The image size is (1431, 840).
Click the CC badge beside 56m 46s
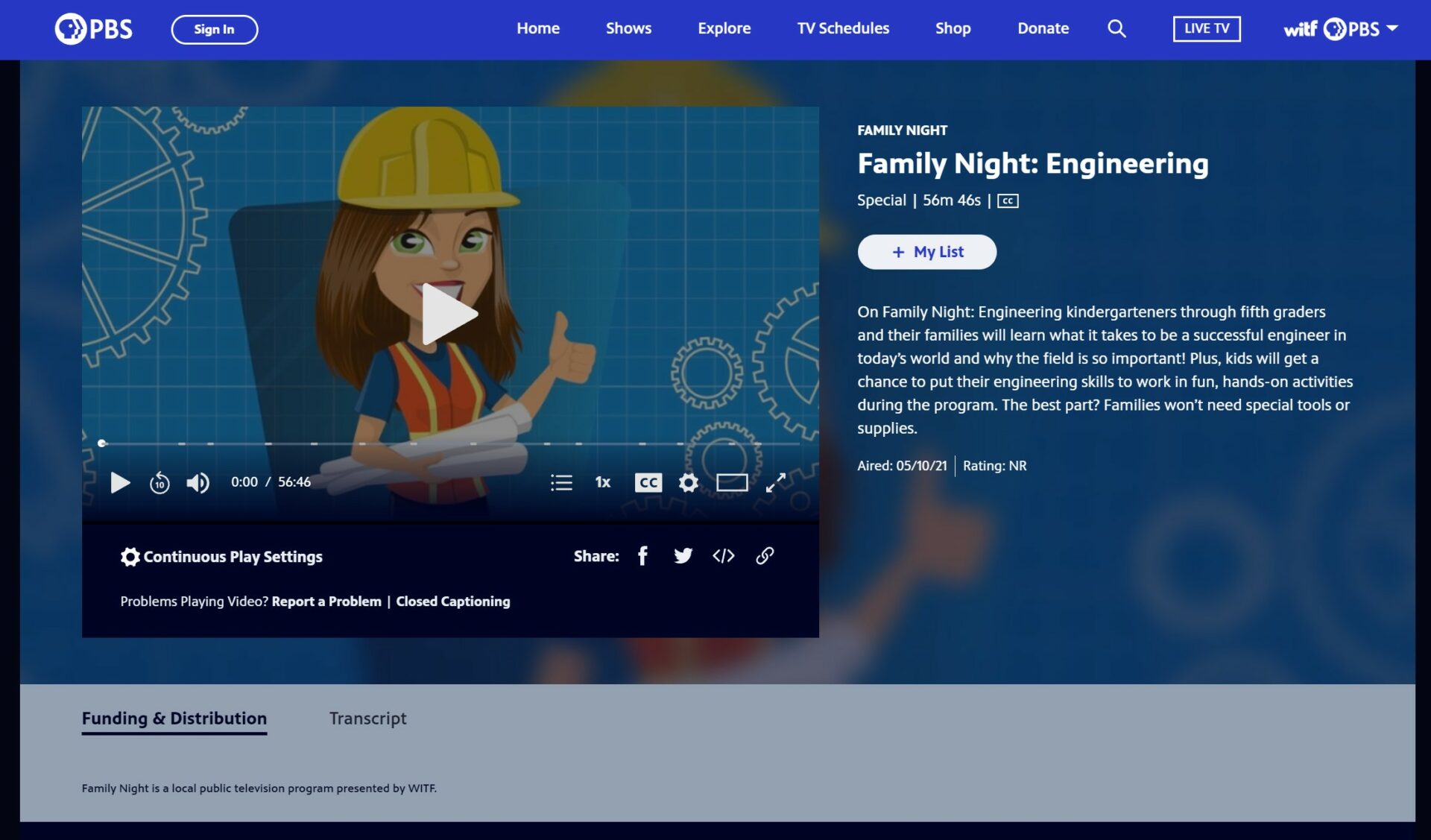pyautogui.click(x=1008, y=201)
